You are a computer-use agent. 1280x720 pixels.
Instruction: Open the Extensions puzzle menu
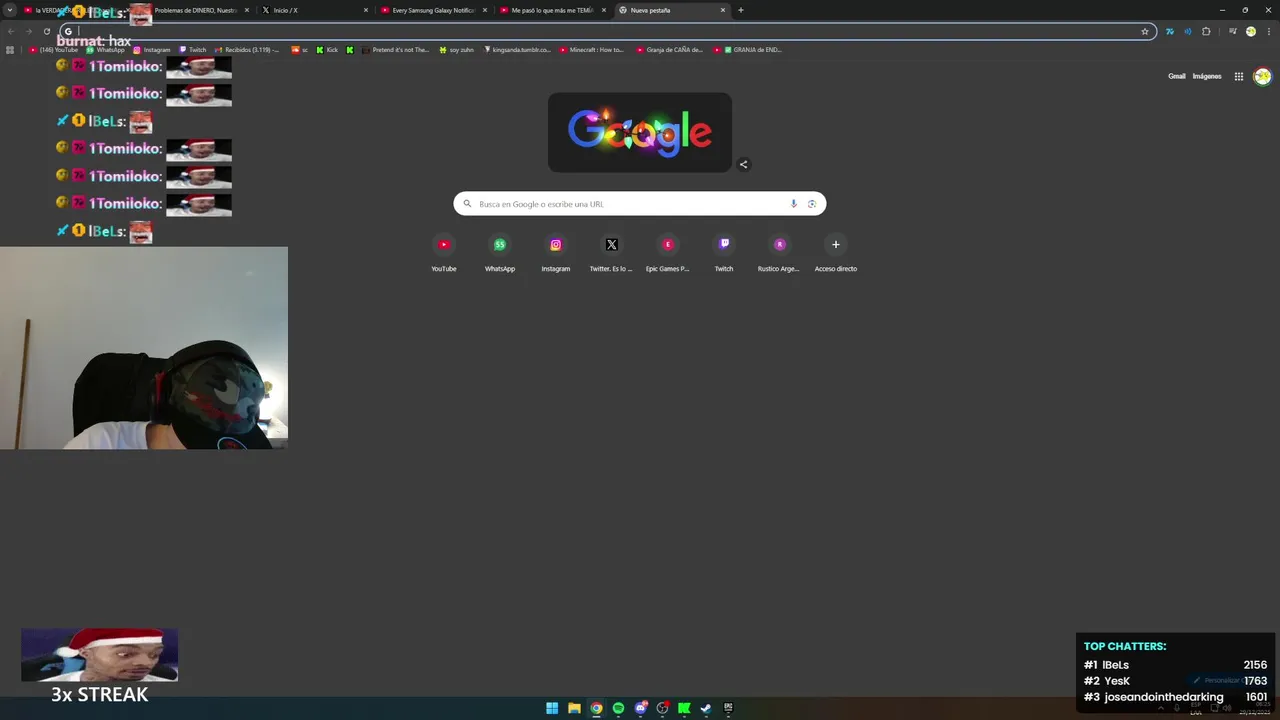[x=1206, y=31]
